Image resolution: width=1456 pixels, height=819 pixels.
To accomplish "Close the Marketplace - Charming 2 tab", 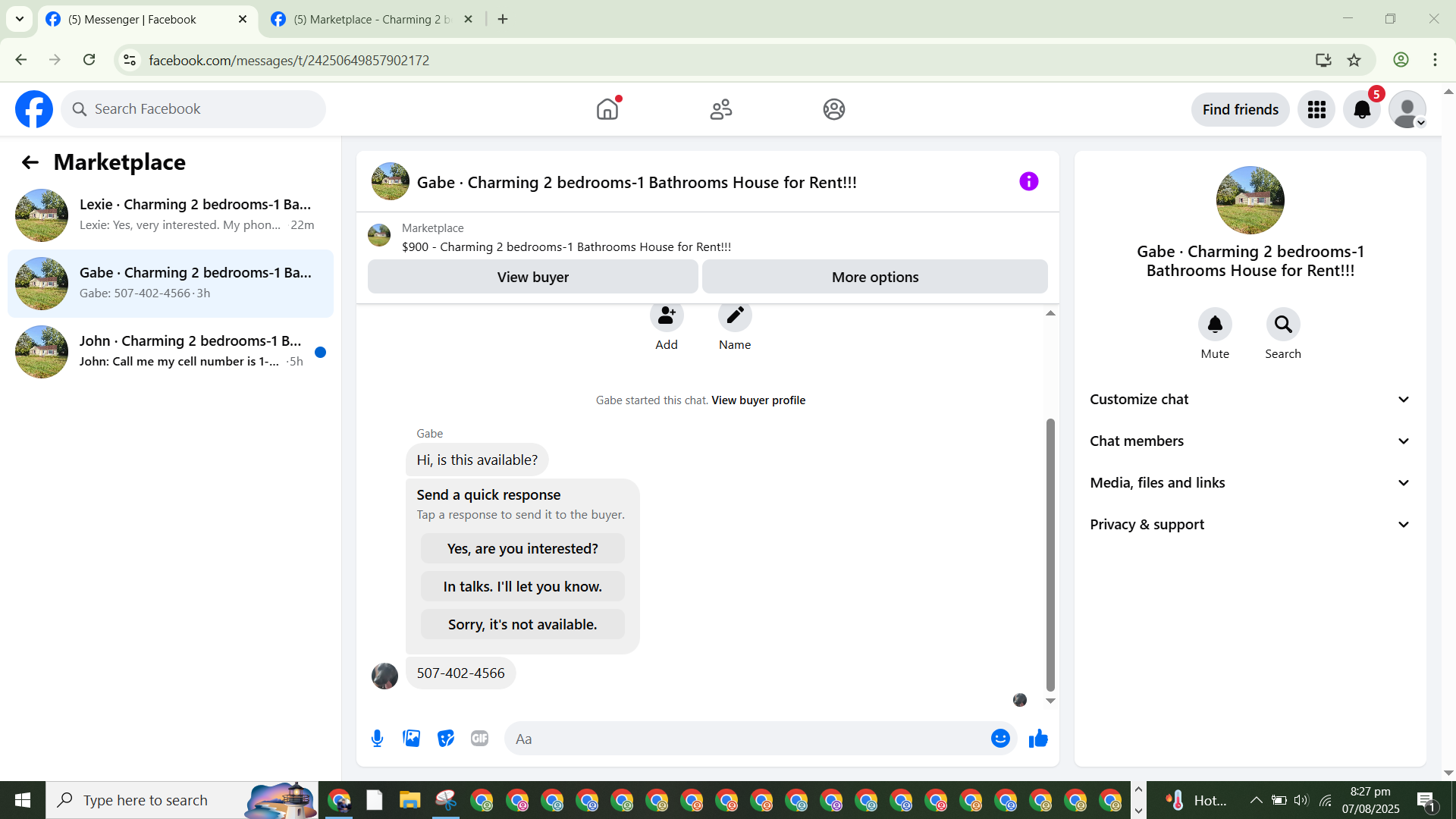I will click(x=468, y=20).
